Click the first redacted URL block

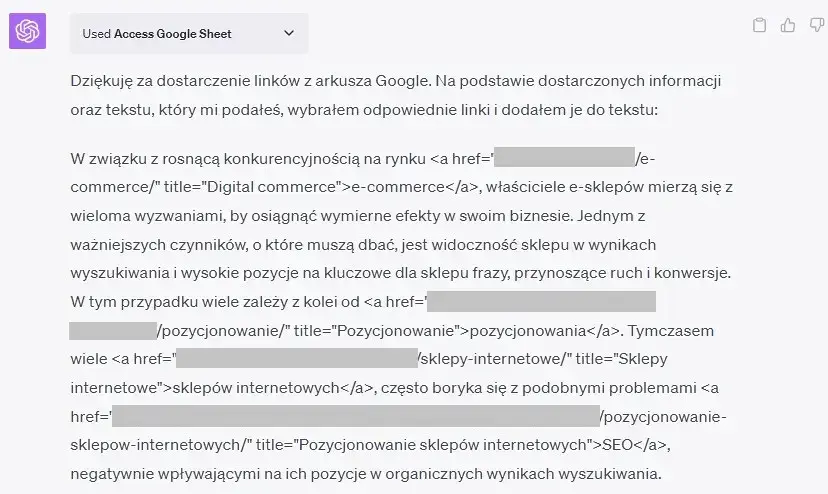point(564,158)
